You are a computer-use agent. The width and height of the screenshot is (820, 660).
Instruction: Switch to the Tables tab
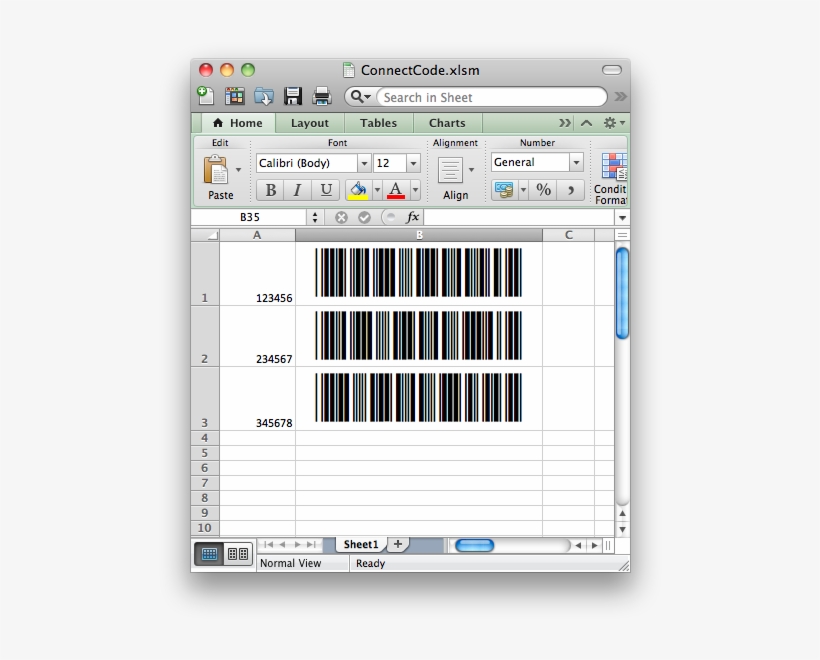point(378,123)
